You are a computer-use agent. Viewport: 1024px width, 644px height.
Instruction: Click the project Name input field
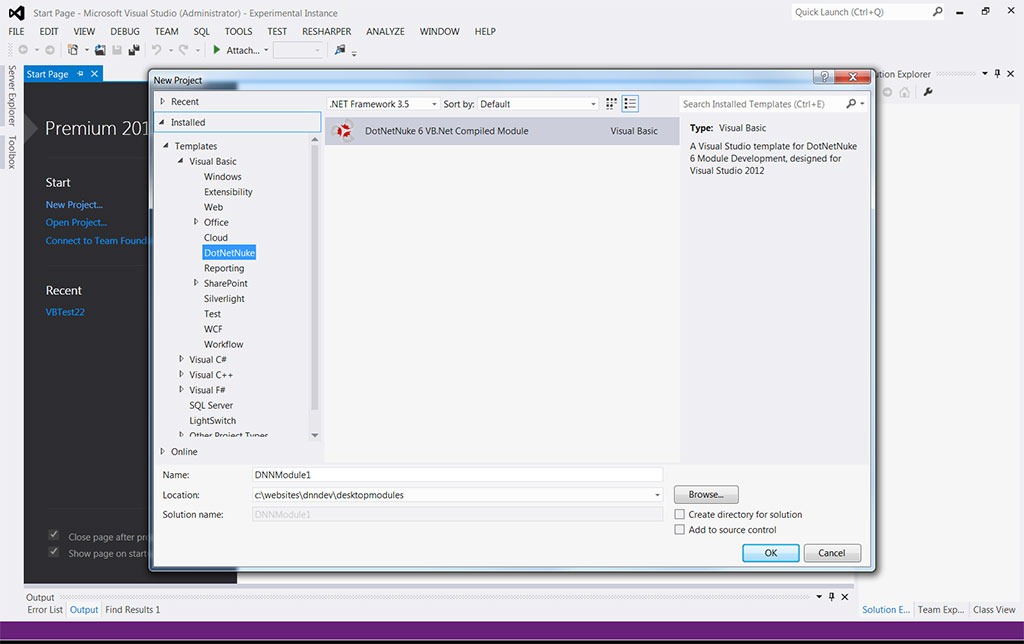coord(457,475)
